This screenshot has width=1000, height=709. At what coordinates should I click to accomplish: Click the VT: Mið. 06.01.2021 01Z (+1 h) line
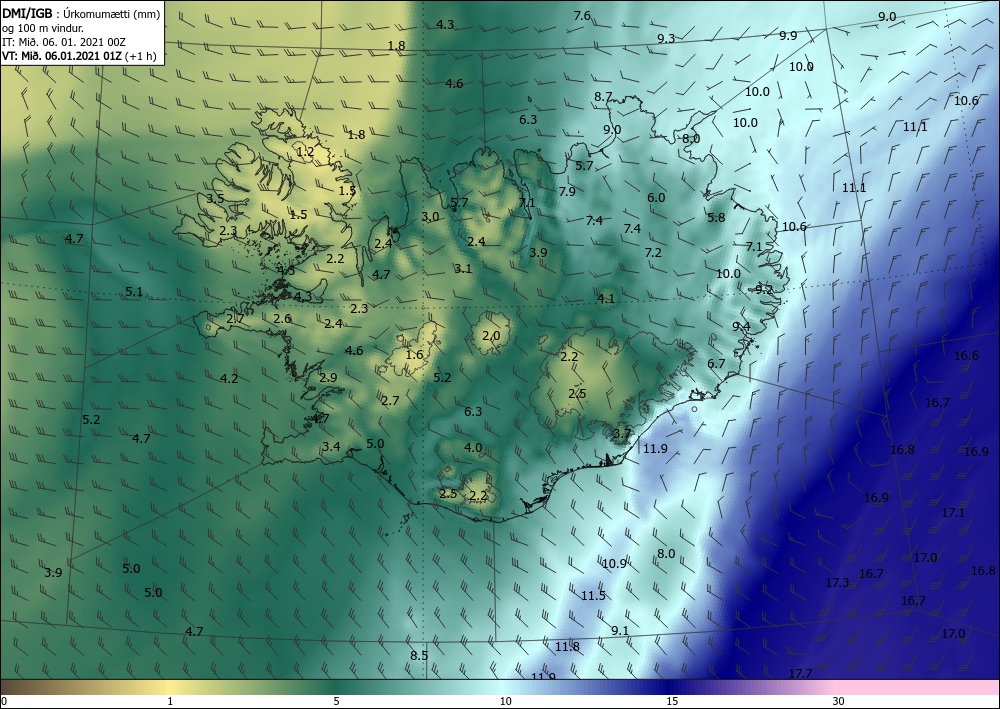pos(77,55)
